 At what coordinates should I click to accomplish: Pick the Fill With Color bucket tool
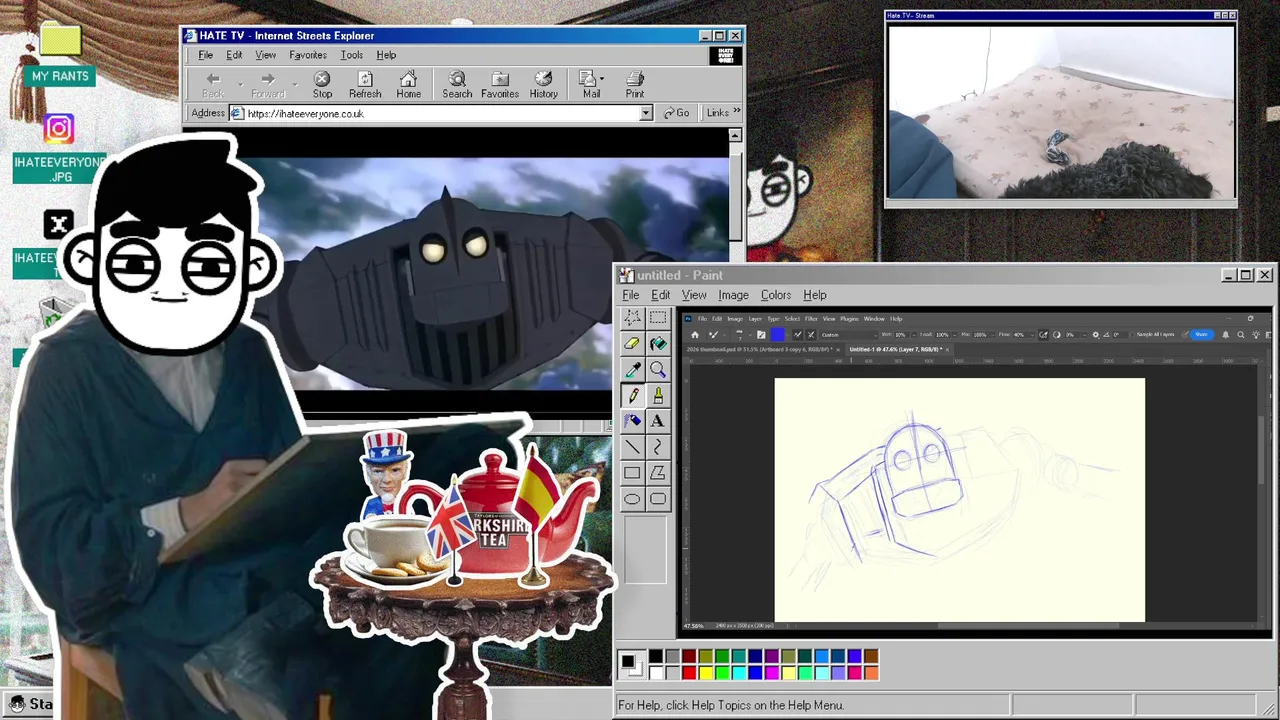tap(658, 344)
